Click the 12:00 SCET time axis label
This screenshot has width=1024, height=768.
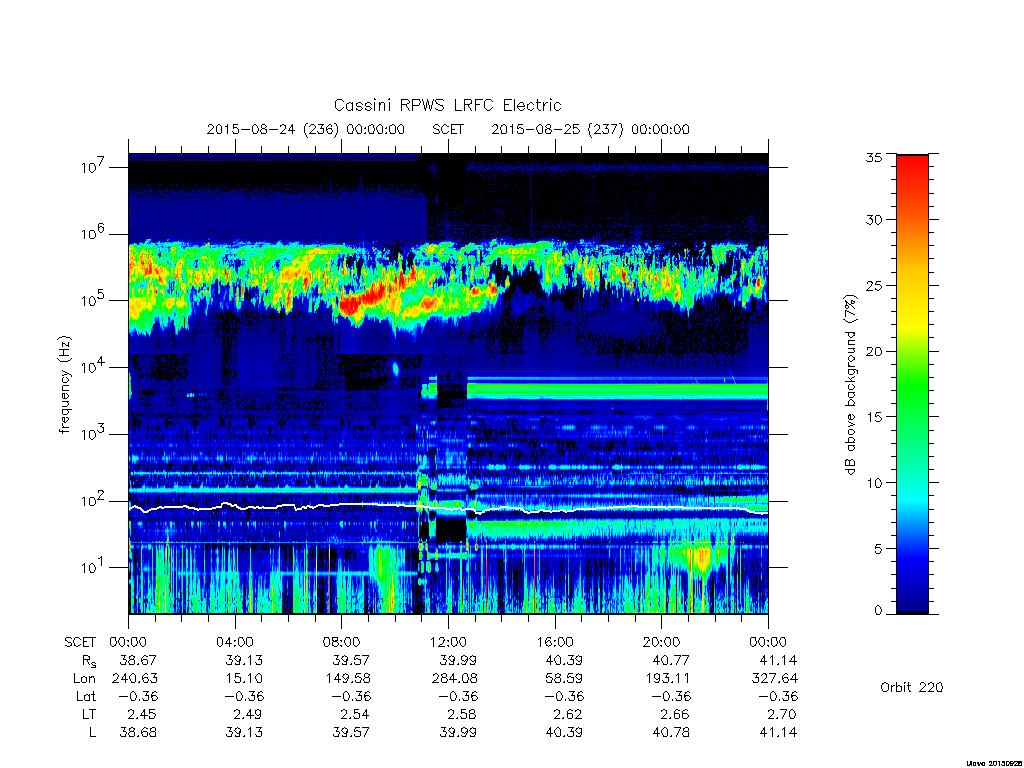(448, 642)
